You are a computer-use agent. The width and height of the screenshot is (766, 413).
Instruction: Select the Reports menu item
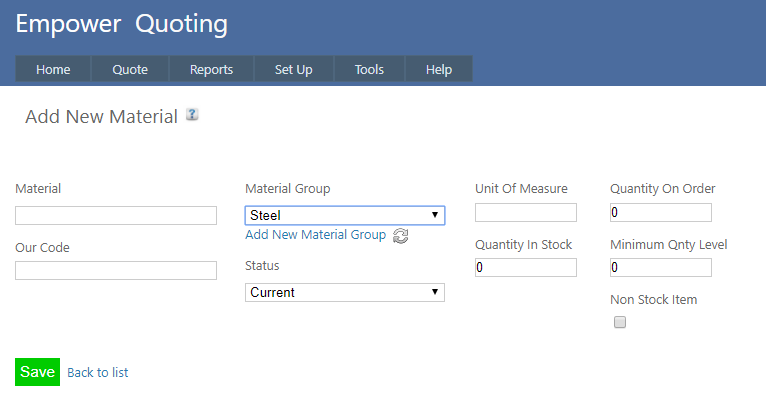point(211,69)
